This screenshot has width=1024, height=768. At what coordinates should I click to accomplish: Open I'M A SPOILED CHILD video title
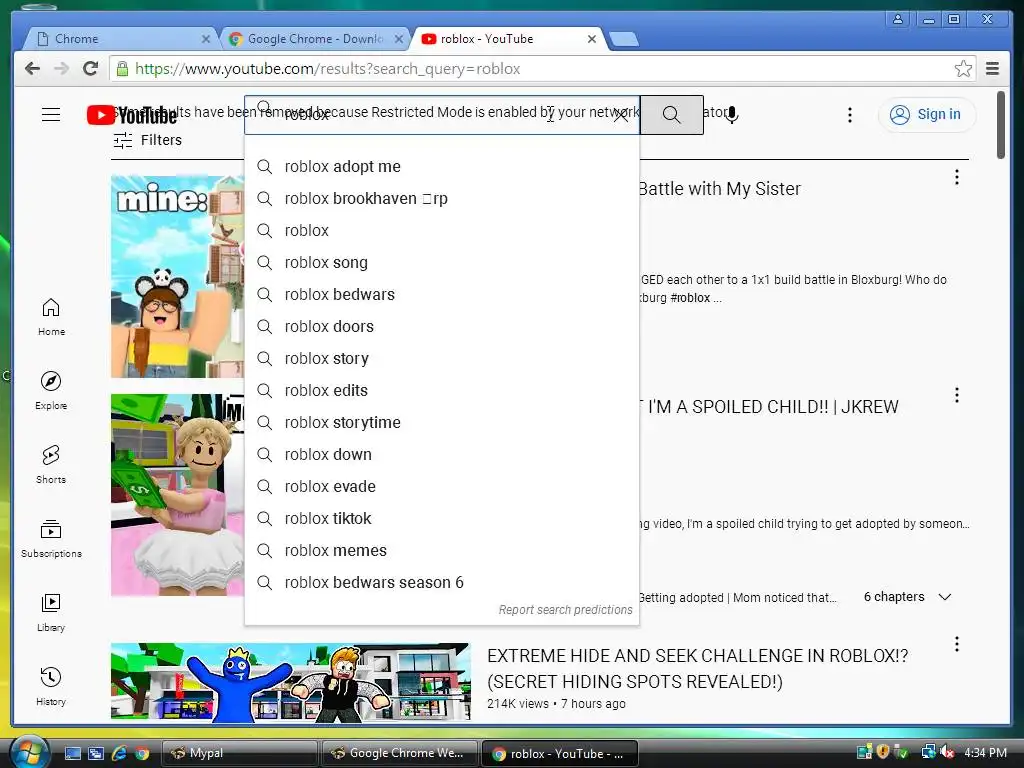coord(769,407)
